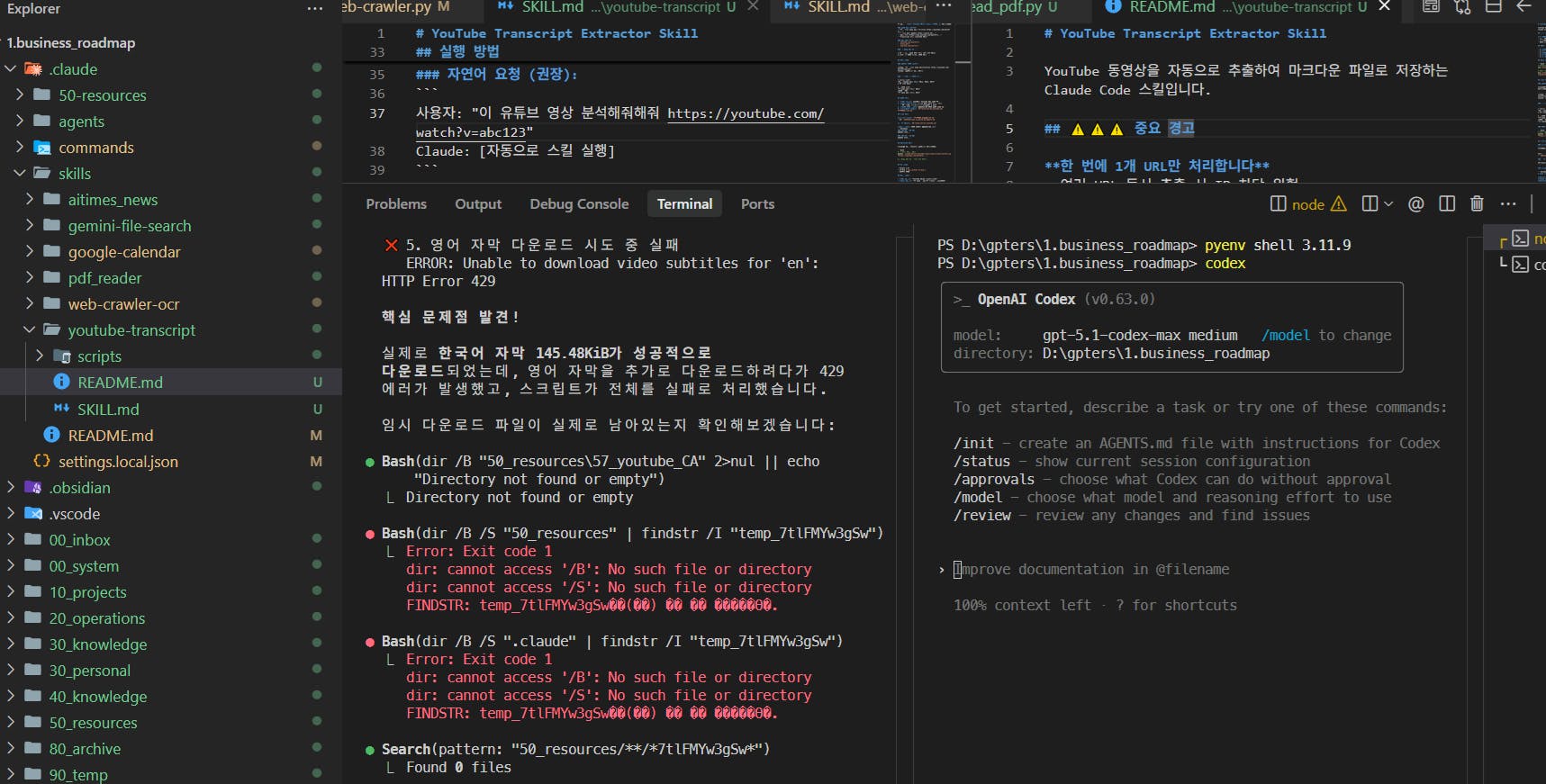Close the SKILL.md youtube-transcript tab
1546x784 pixels.
coord(753,6)
